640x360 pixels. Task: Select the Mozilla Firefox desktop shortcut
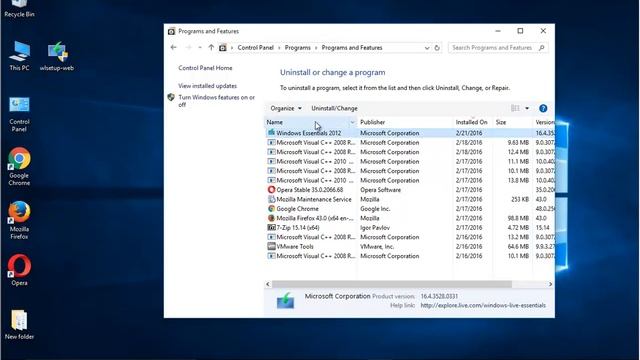click(x=19, y=220)
